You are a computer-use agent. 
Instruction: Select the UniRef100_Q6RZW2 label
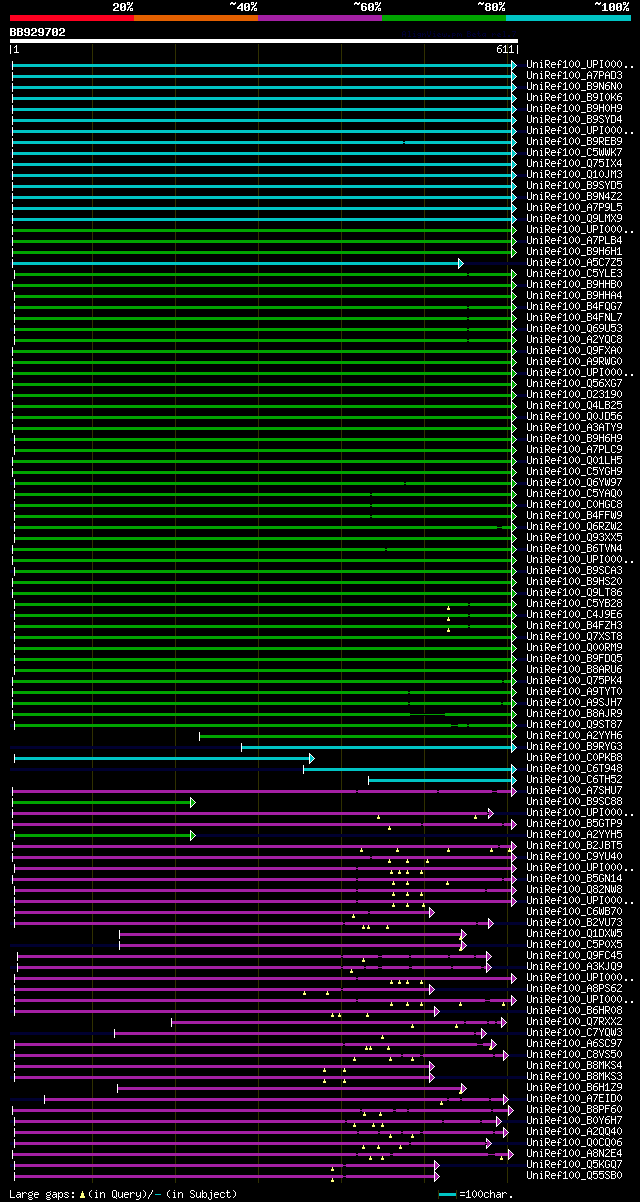[x=575, y=526]
